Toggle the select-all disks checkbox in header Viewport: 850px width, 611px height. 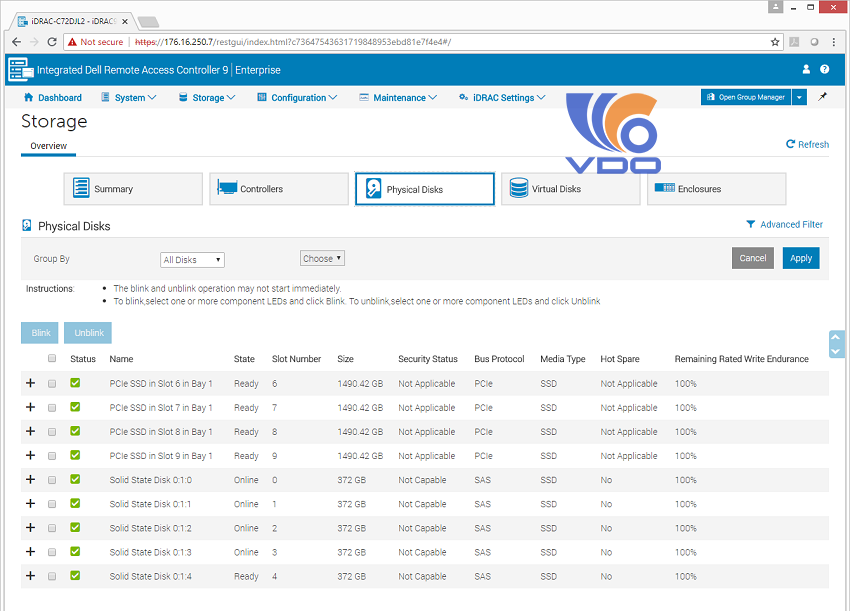coord(52,358)
